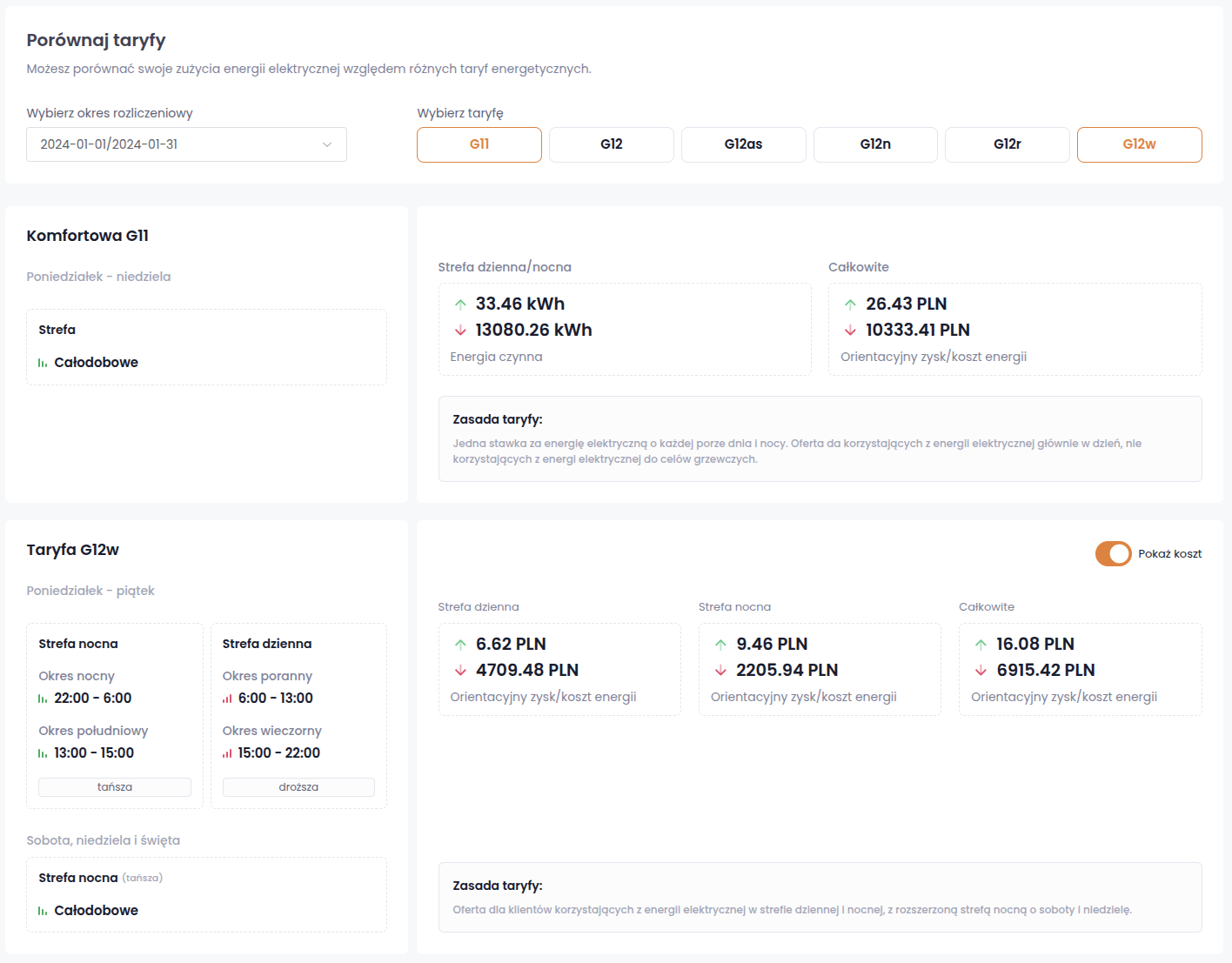Select the G12 tariff
Viewport: 1232px width, 963px height.
tap(612, 144)
